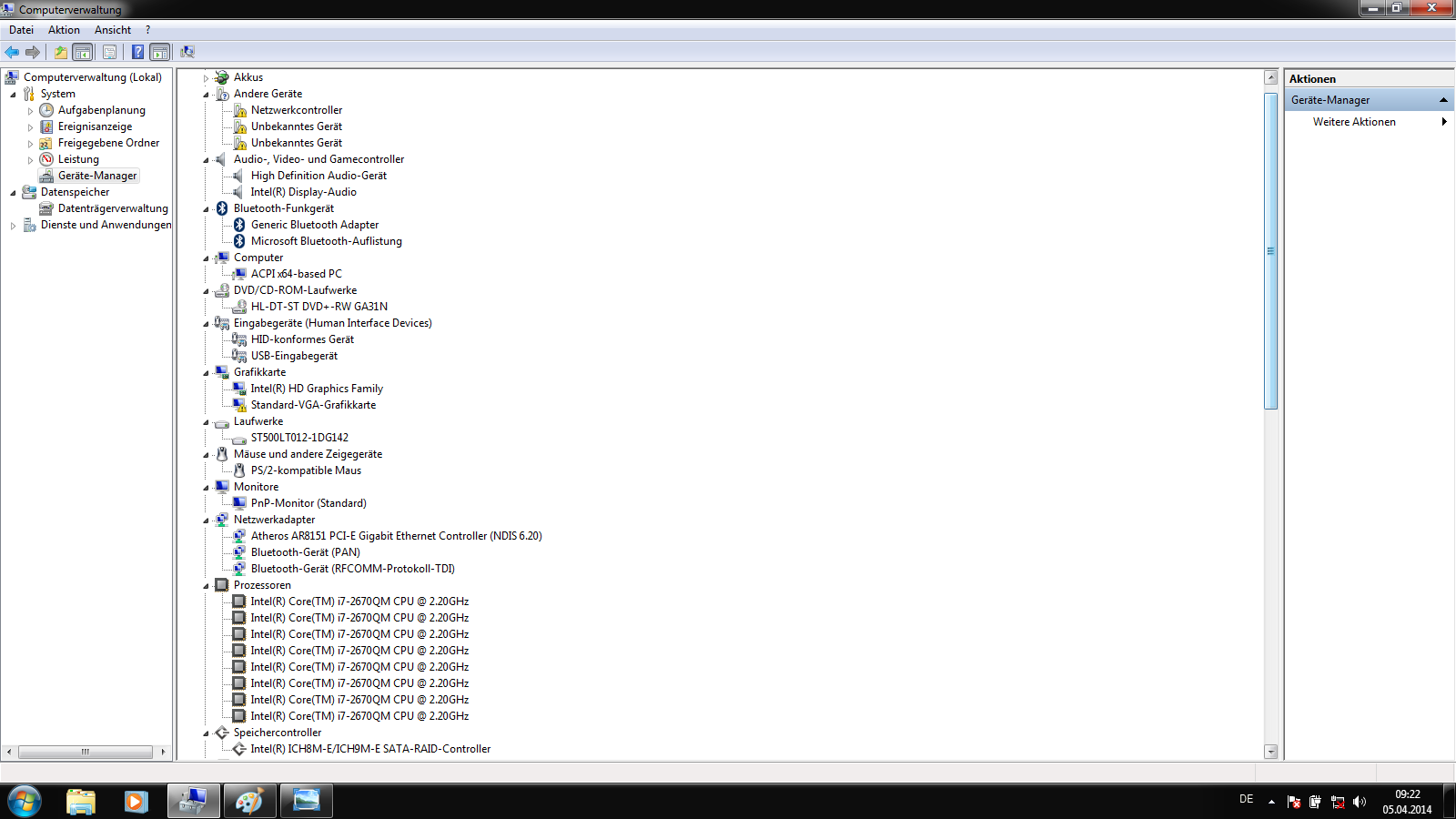The width and height of the screenshot is (1456, 819).
Task: Show hidden tray icons arrow
Action: [x=1271, y=802]
